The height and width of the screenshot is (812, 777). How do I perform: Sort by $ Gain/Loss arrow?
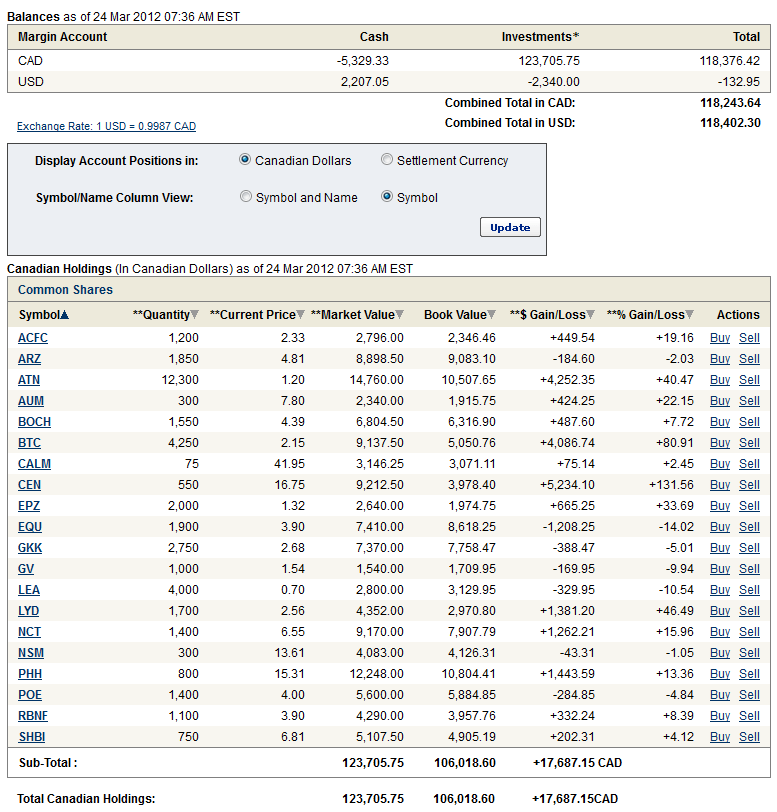tap(591, 315)
